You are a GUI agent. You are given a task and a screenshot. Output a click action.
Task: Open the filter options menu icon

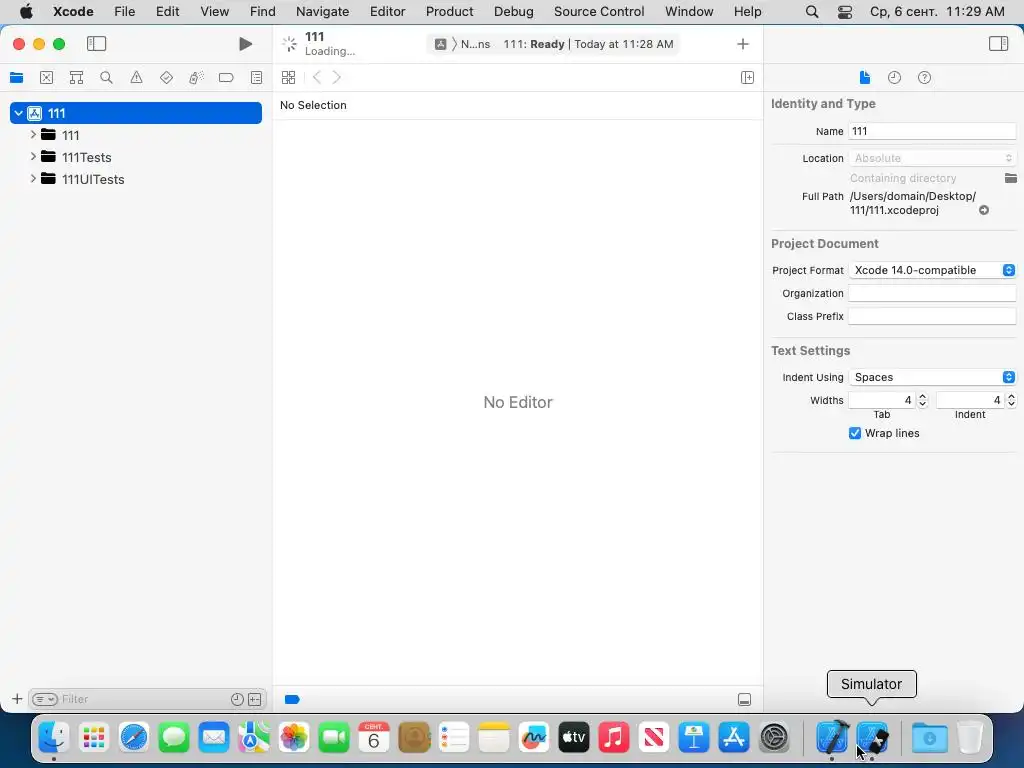point(45,699)
